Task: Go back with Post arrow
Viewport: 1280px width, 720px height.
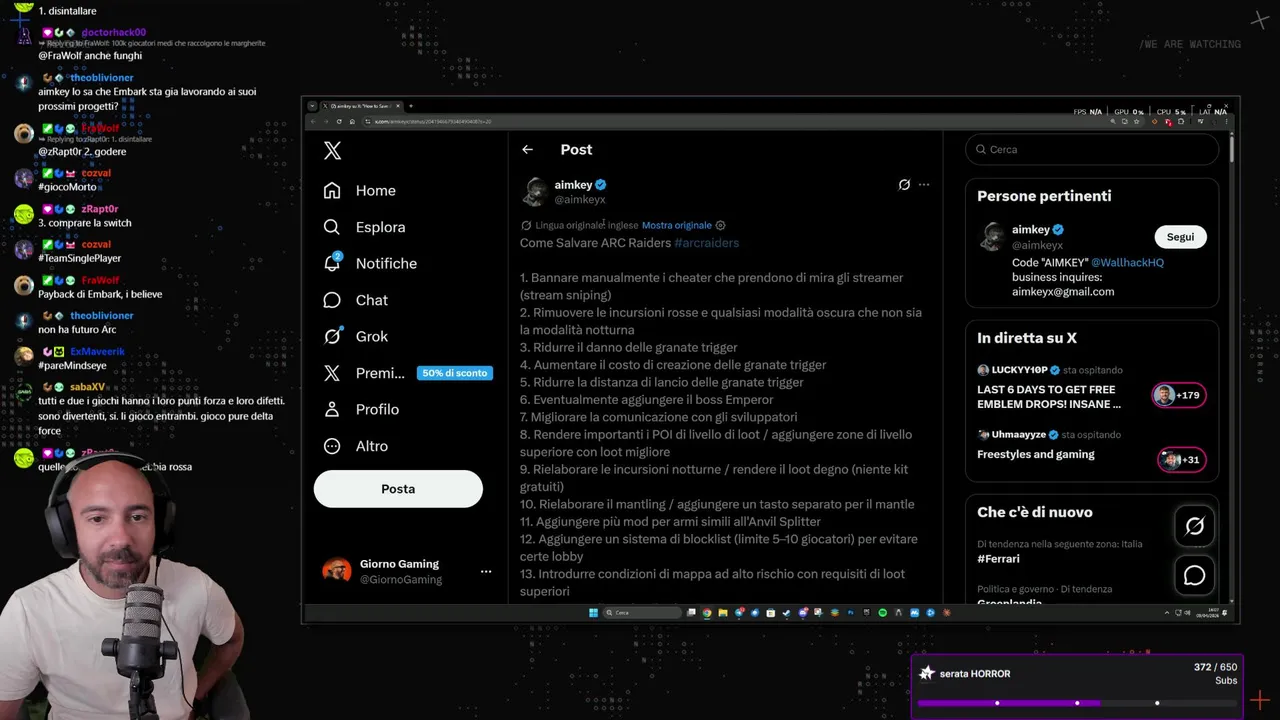Action: [527, 149]
